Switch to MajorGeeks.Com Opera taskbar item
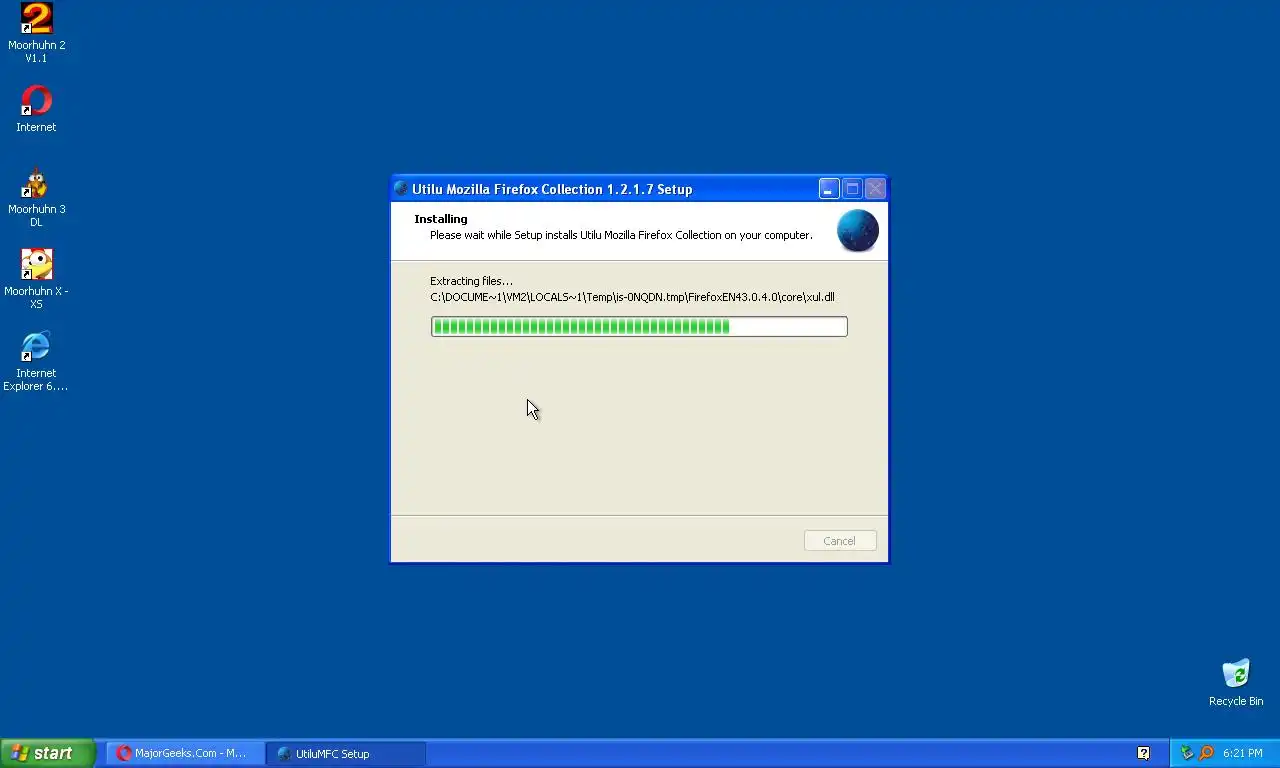The height and width of the screenshot is (768, 1280). [186, 753]
